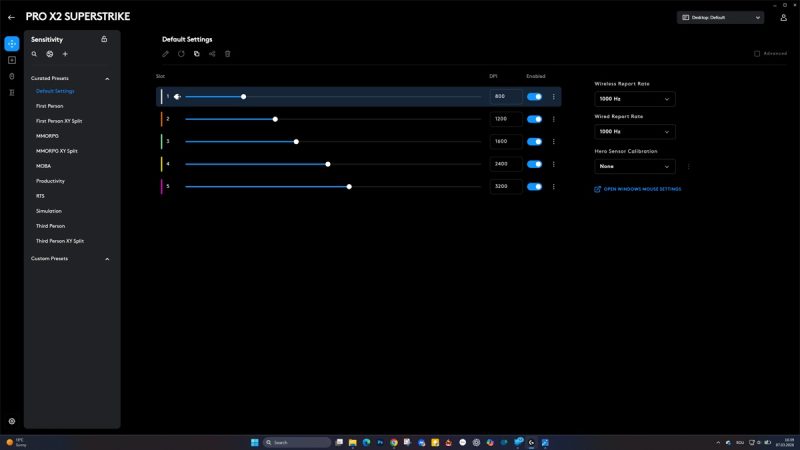Select the MOBA preset
The height and width of the screenshot is (450, 800).
click(44, 166)
